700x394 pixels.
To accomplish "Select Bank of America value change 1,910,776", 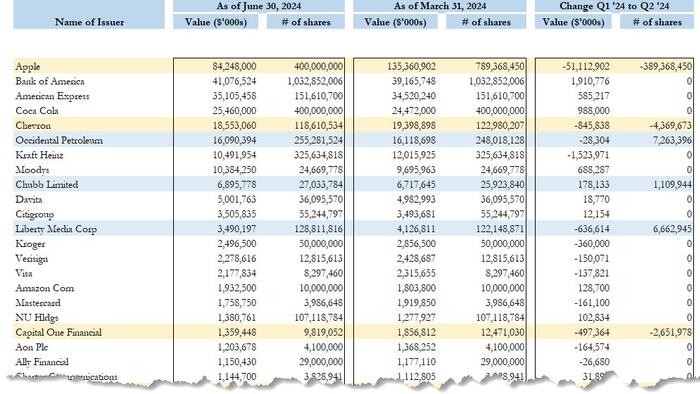I will [590, 81].
